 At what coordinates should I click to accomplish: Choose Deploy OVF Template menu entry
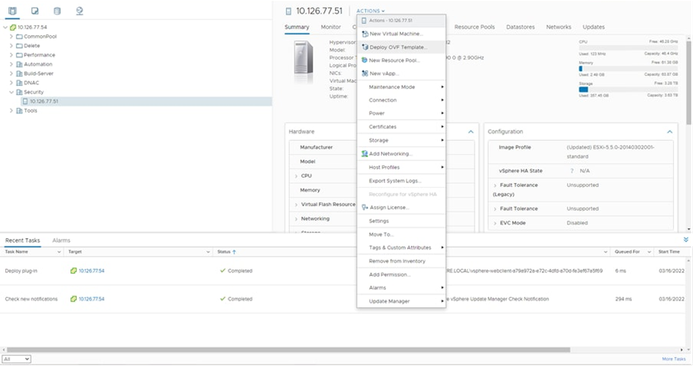401,47
